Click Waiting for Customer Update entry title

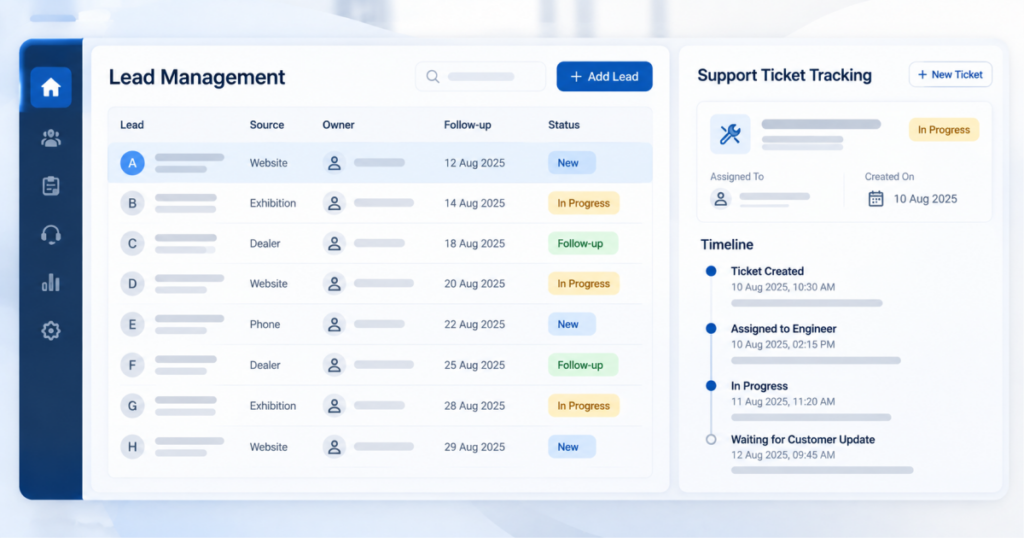point(803,439)
